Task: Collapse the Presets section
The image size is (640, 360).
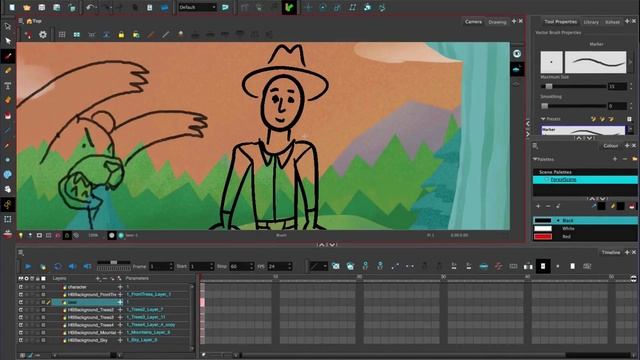Action: (x=543, y=119)
